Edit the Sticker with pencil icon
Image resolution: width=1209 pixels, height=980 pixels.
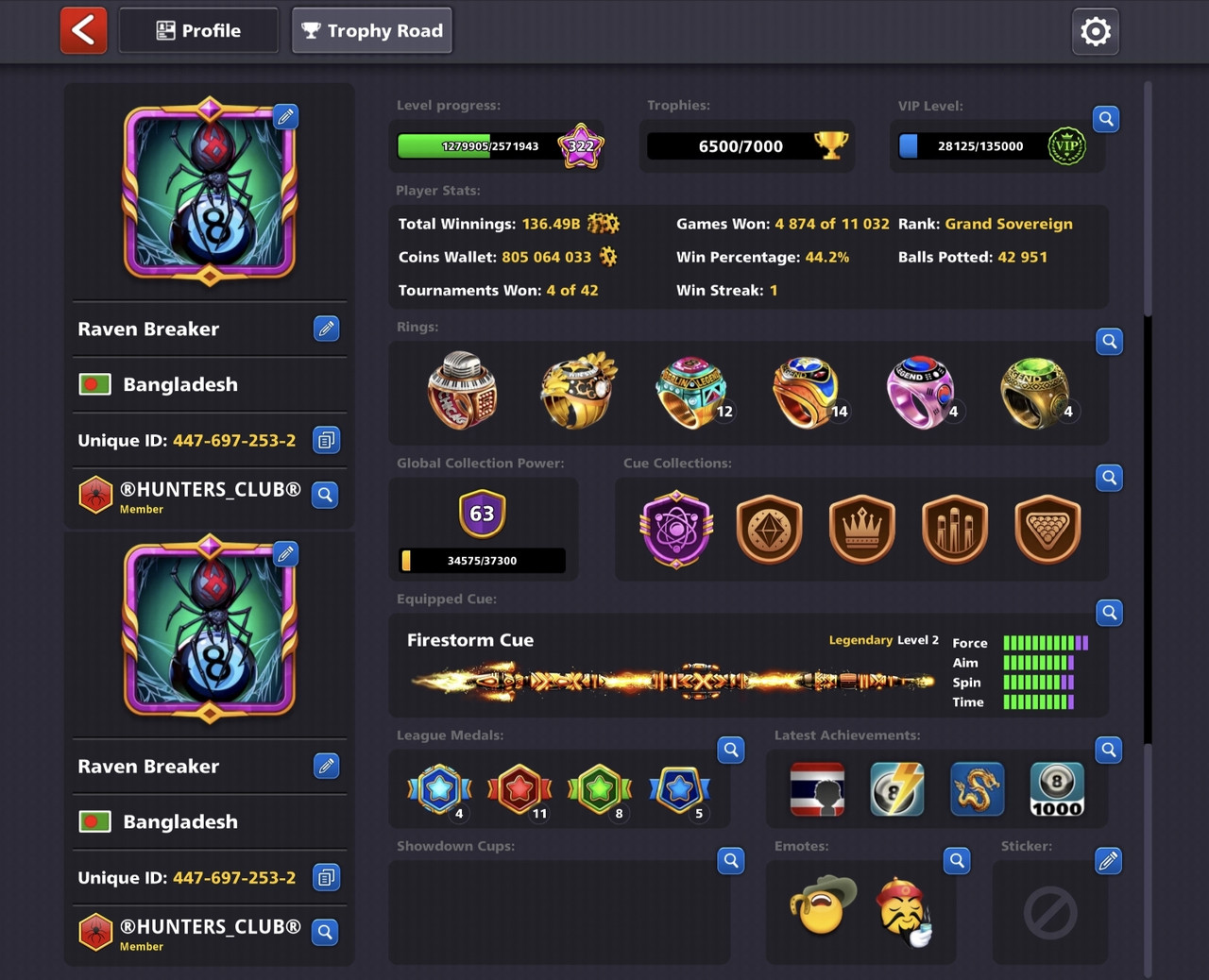tap(1108, 860)
